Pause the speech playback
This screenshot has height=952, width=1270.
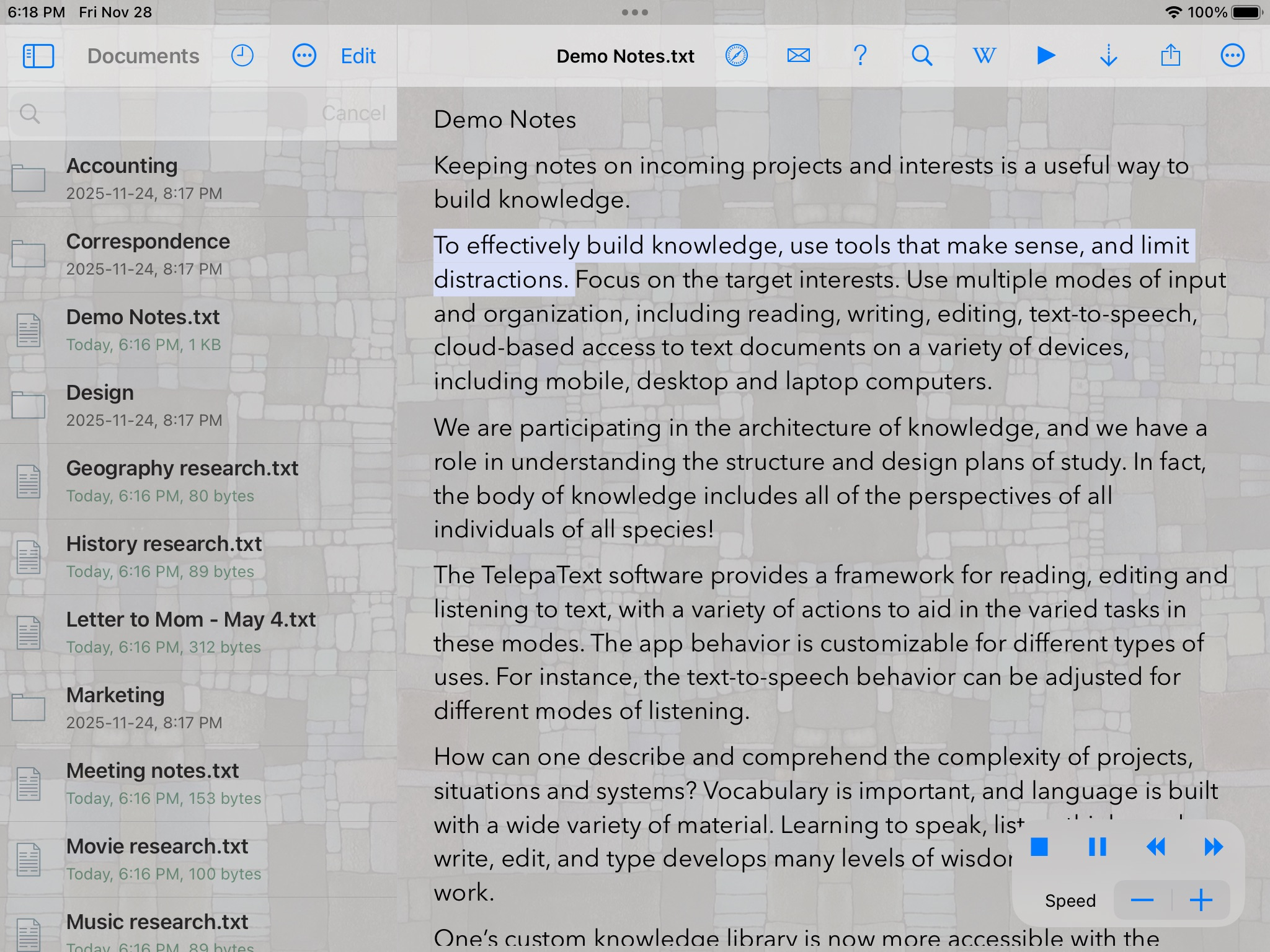[x=1098, y=847]
